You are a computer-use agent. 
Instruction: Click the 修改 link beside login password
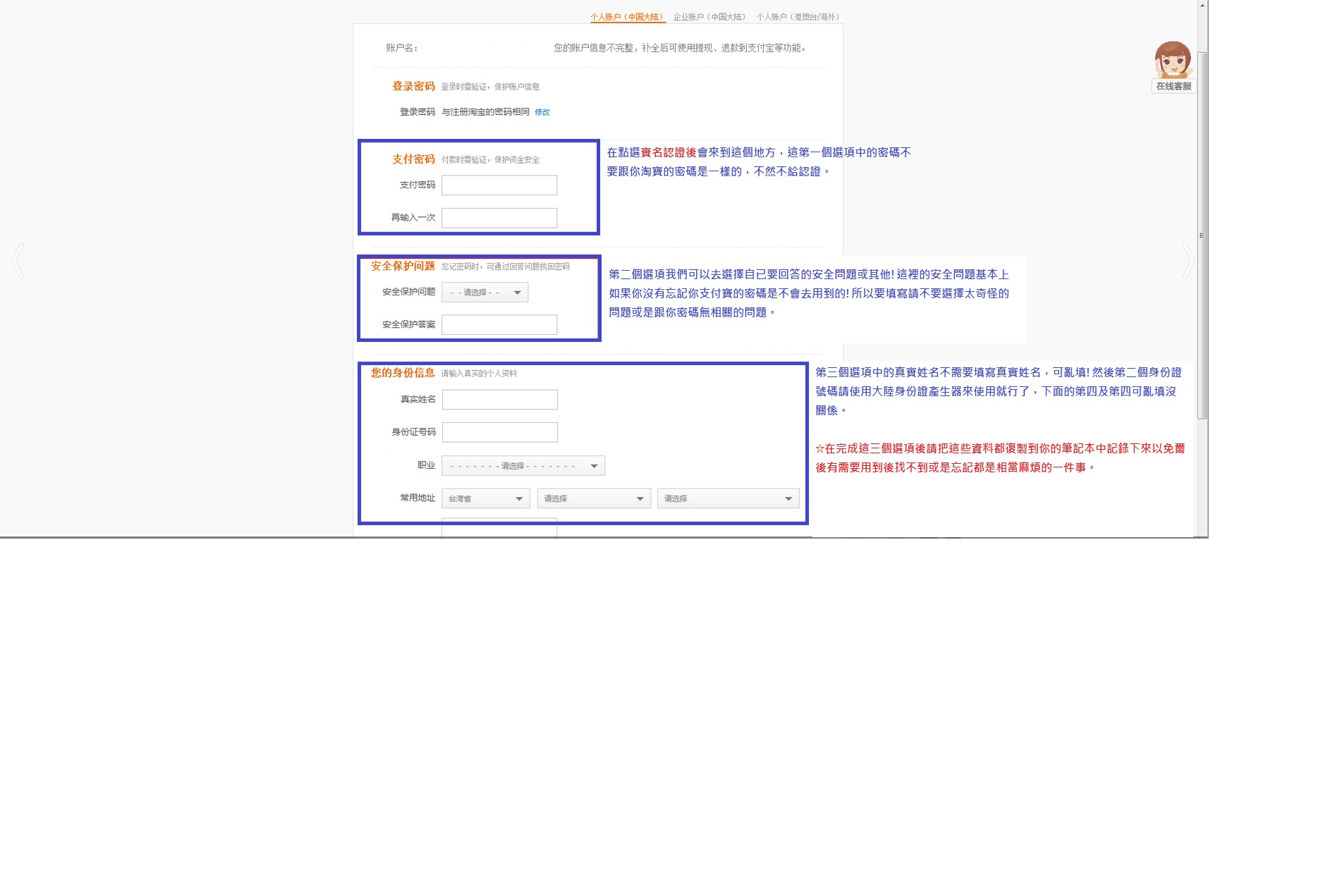point(542,112)
